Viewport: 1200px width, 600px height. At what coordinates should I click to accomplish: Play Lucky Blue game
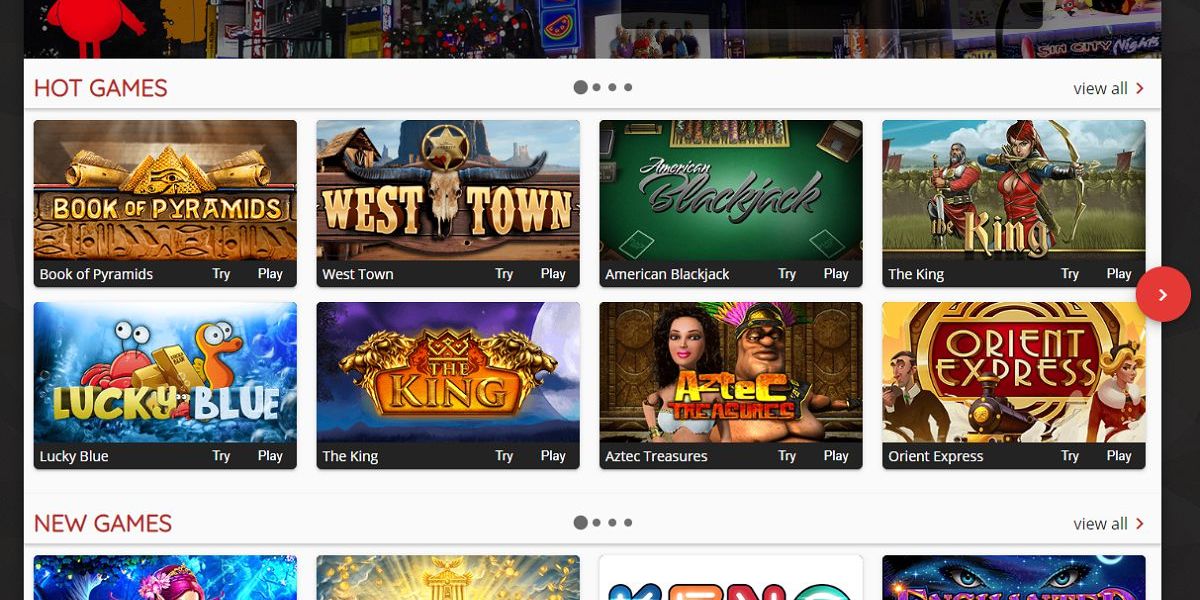(270, 456)
